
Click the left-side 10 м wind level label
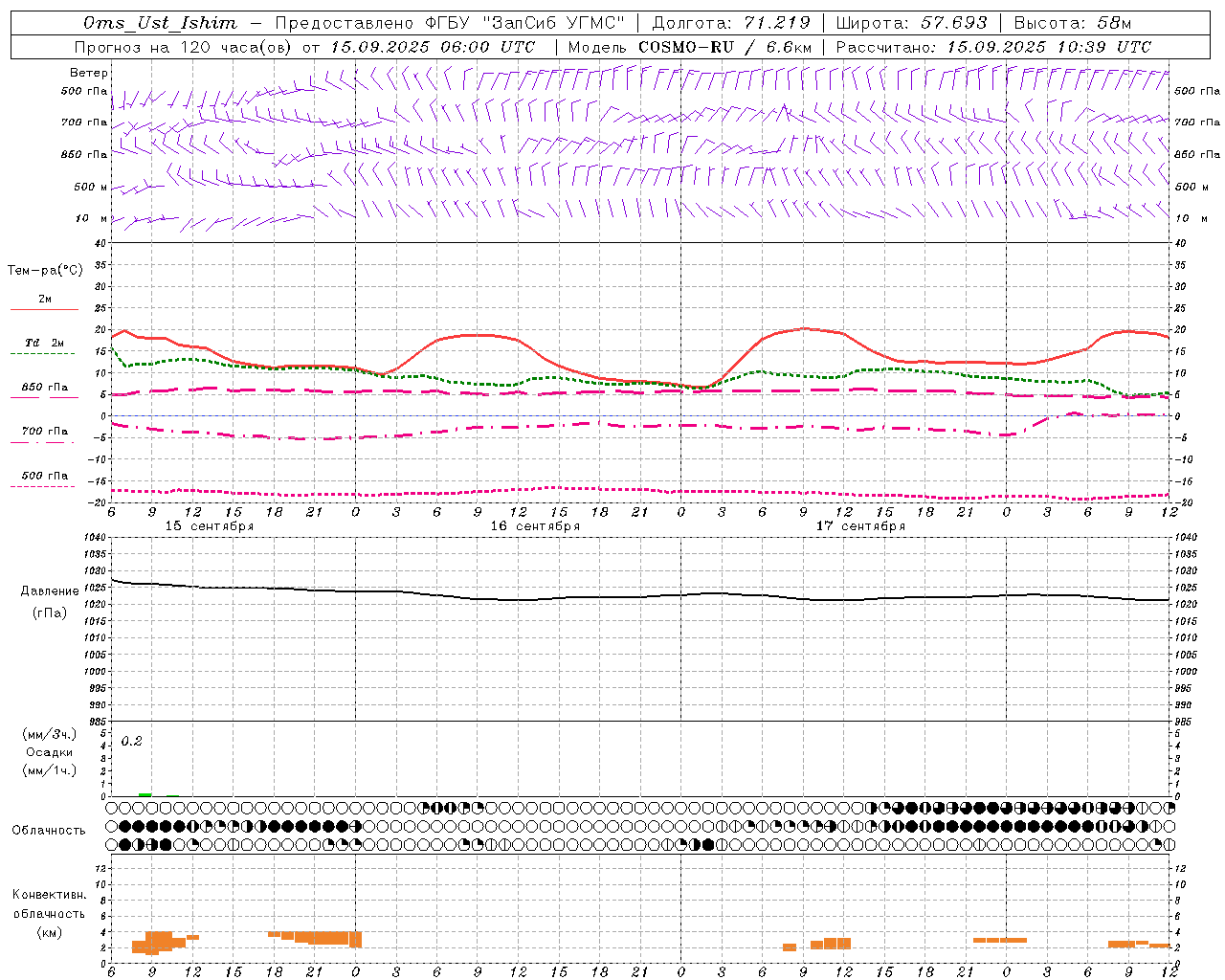click(x=91, y=218)
